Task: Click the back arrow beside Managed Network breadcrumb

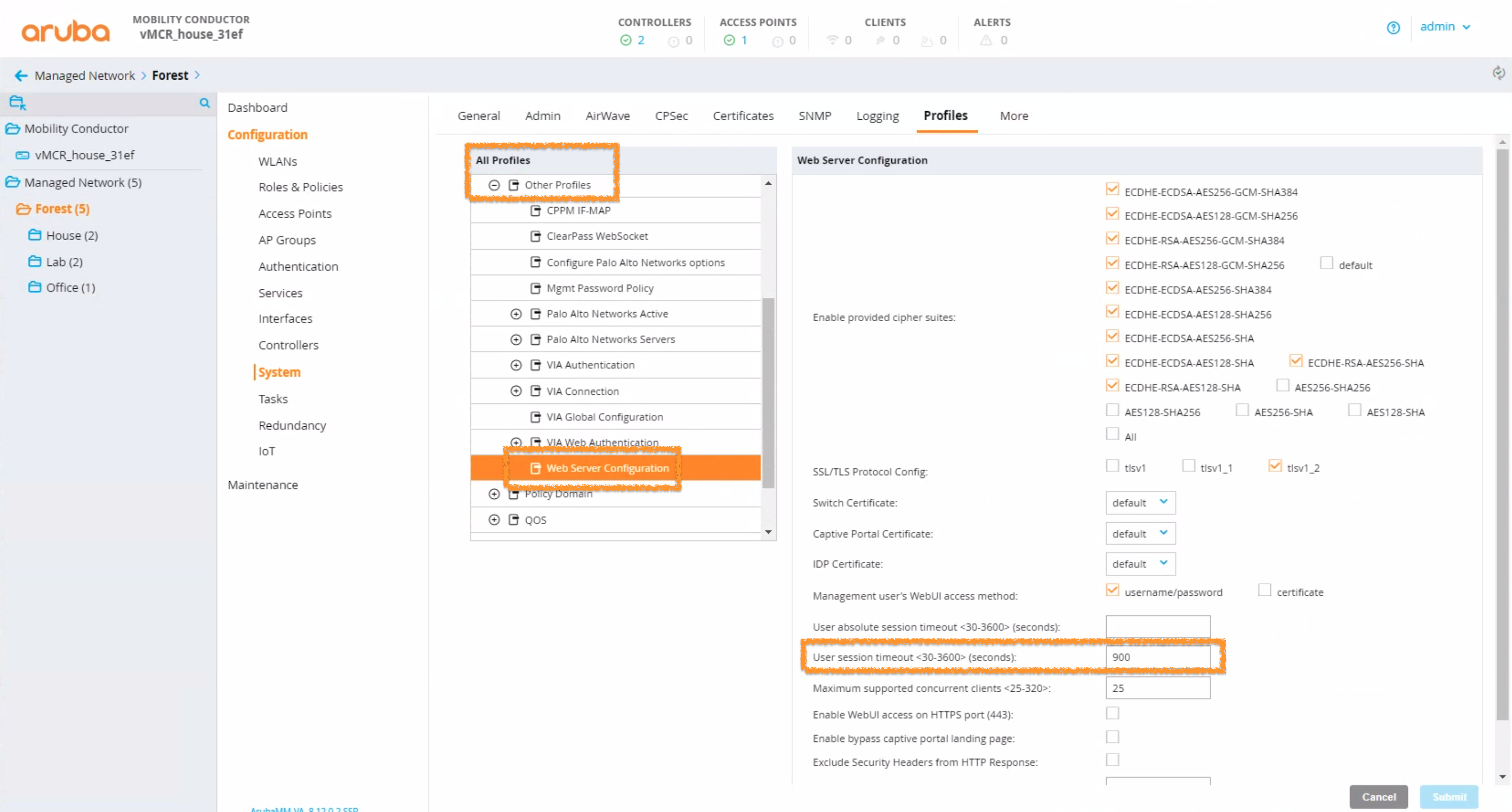Action: tap(20, 75)
